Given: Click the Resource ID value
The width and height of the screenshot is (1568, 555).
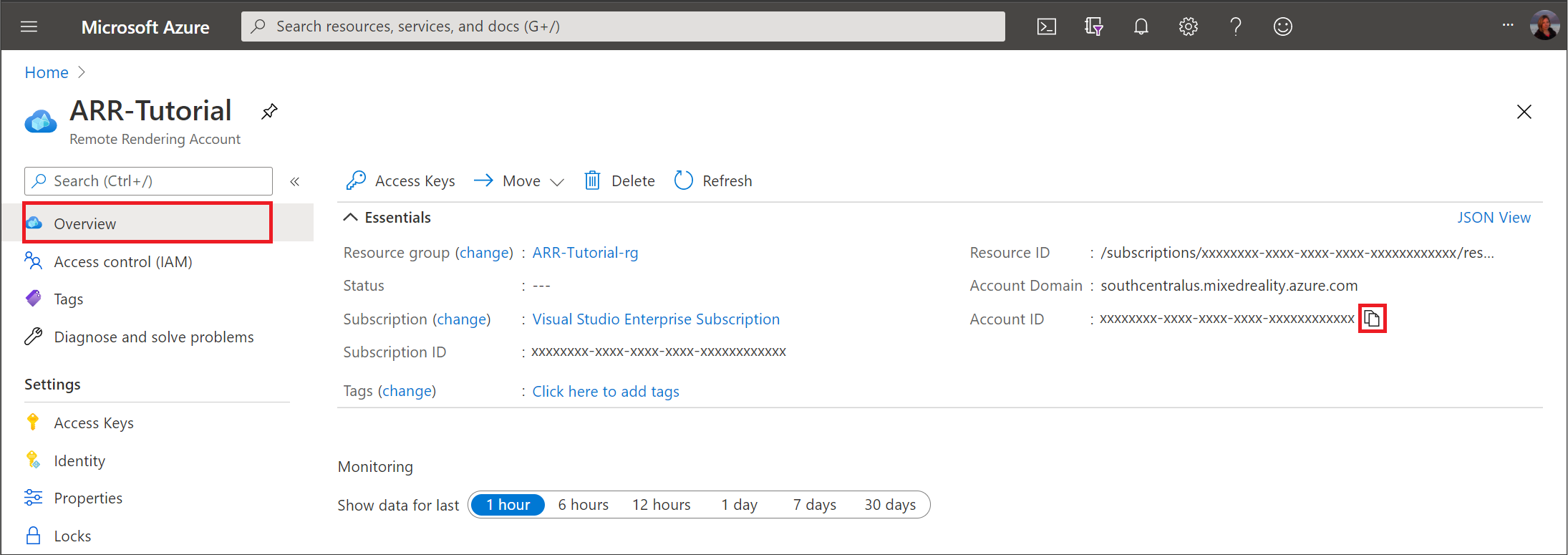Looking at the screenshot, I should pyautogui.click(x=1297, y=252).
